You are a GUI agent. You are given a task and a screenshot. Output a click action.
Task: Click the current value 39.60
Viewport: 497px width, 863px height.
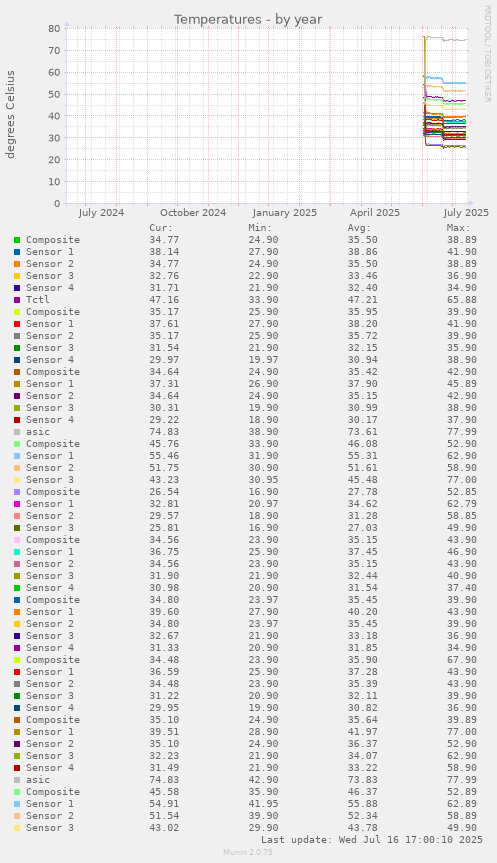click(164, 612)
